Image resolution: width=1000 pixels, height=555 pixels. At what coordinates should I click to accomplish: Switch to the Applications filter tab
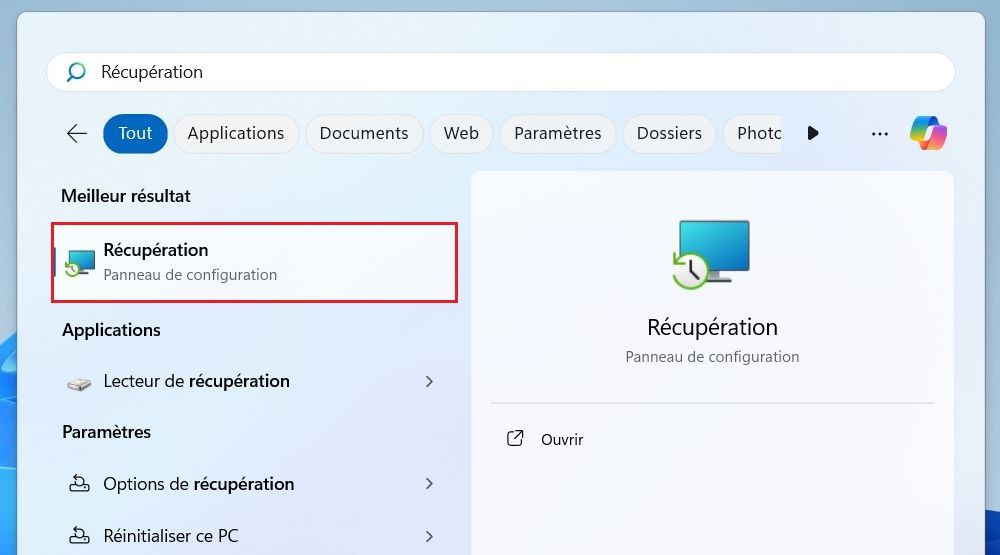(236, 133)
